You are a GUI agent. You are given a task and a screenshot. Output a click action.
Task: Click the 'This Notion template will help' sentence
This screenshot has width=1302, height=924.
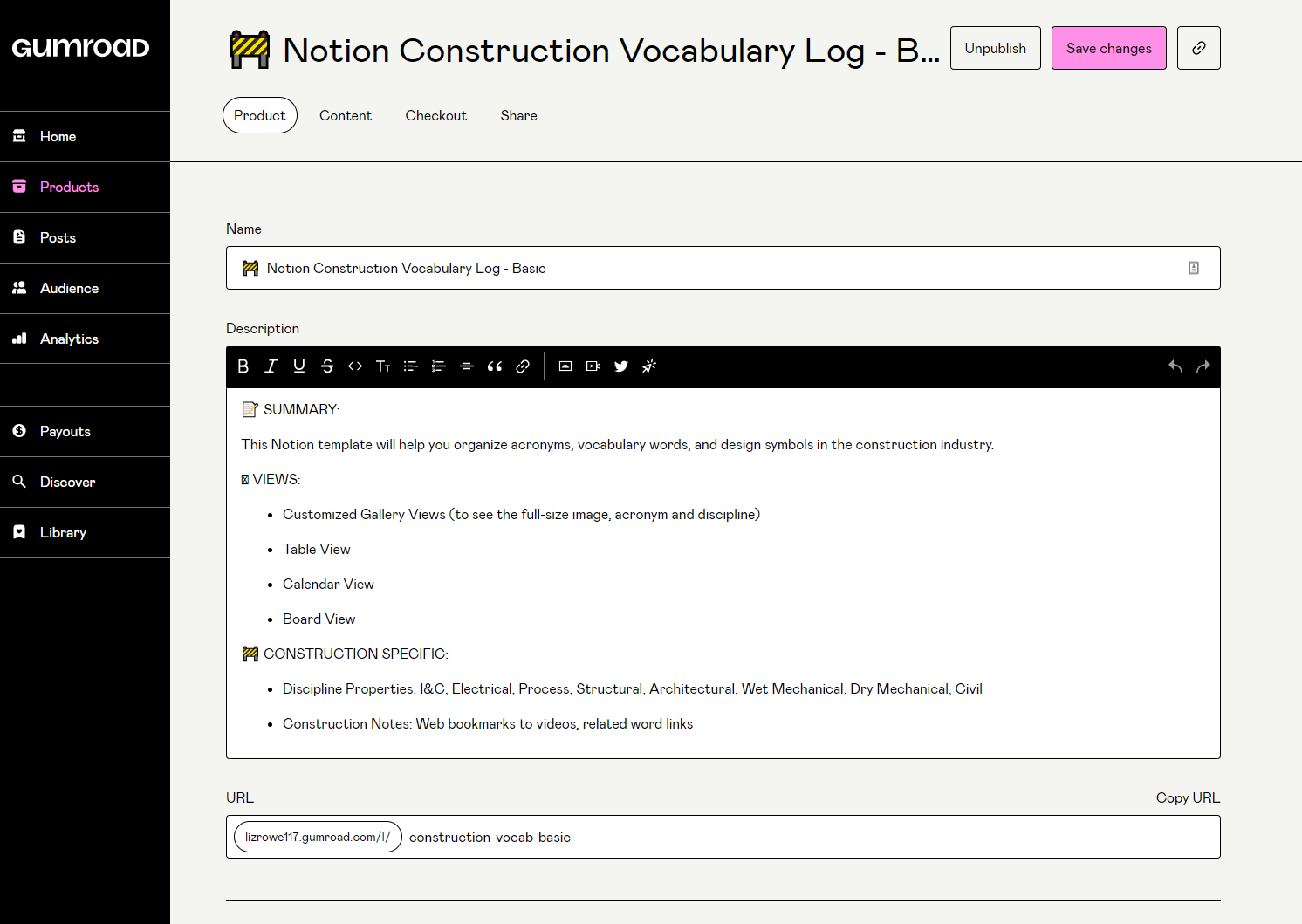(618, 444)
